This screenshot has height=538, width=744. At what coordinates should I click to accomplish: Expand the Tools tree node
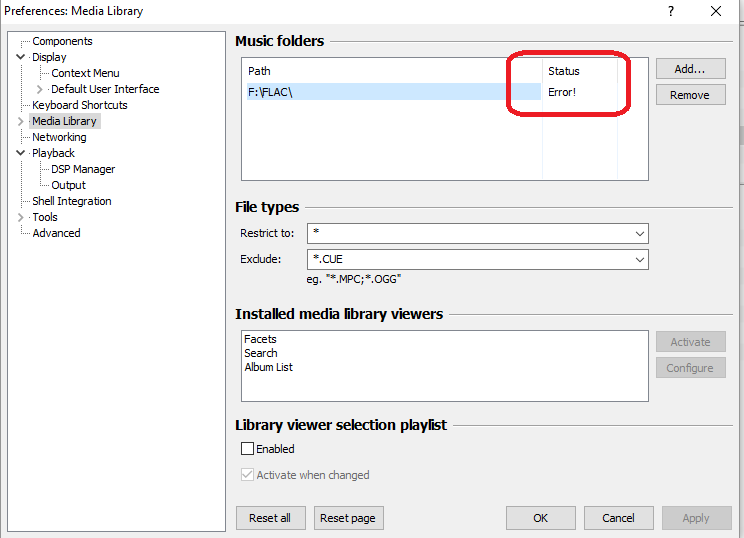[x=21, y=217]
